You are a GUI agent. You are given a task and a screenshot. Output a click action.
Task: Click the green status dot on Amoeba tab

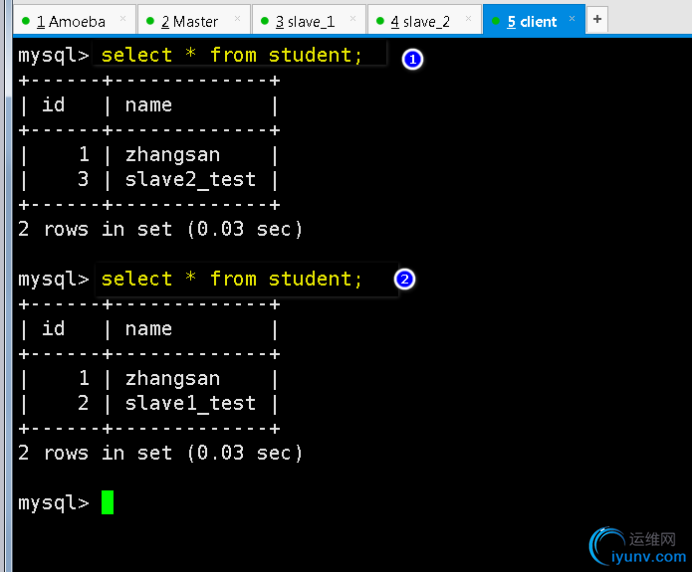point(26,21)
